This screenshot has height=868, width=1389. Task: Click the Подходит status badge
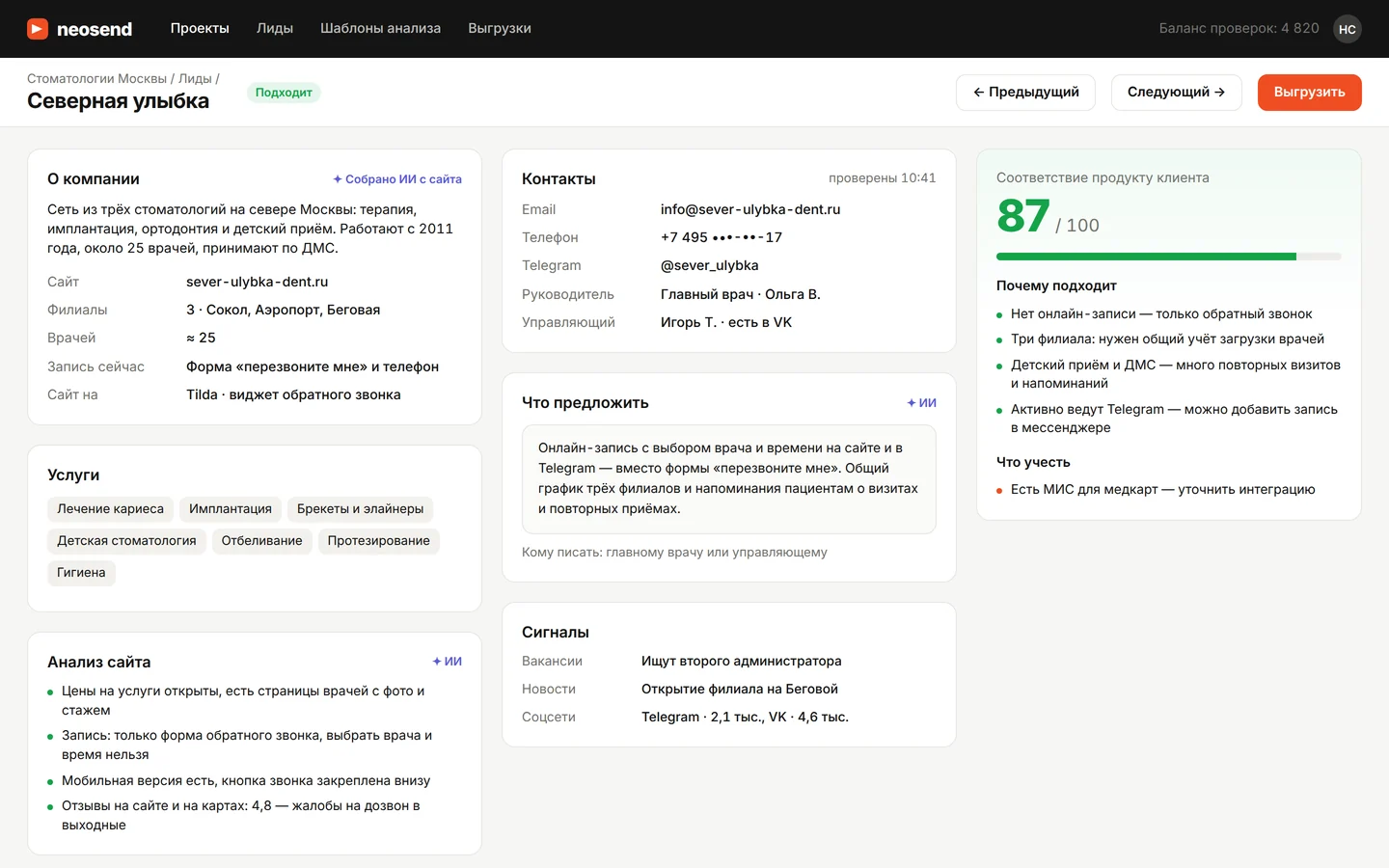(x=284, y=93)
